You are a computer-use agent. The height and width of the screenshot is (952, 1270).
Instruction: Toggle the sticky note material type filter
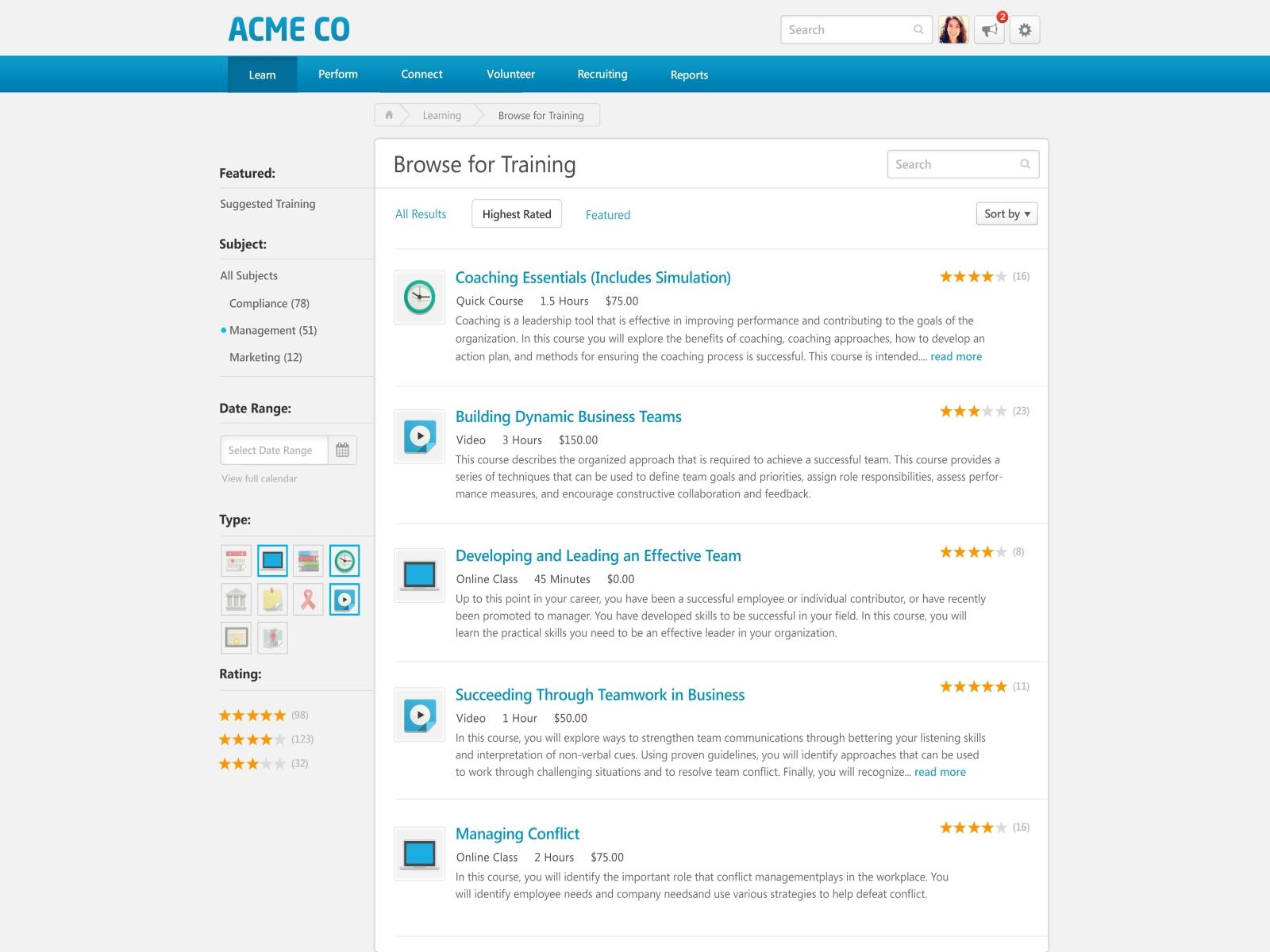point(272,599)
